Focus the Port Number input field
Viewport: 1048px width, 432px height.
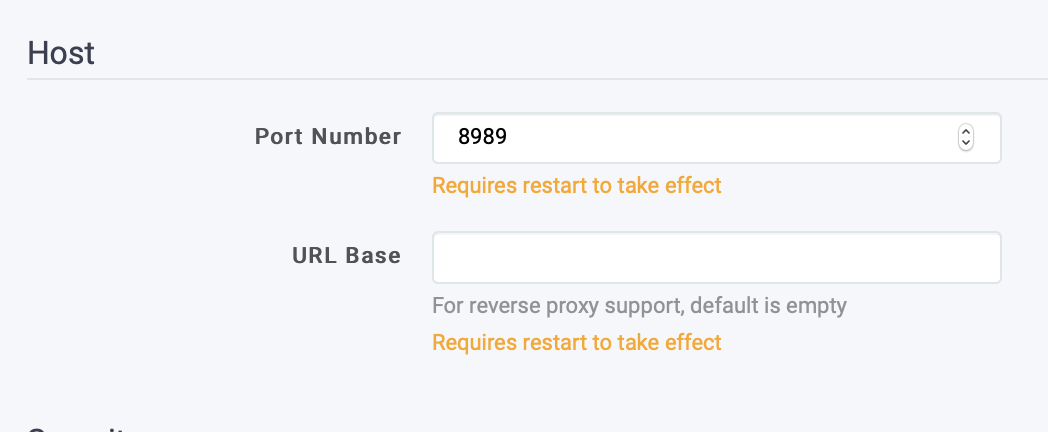700,137
